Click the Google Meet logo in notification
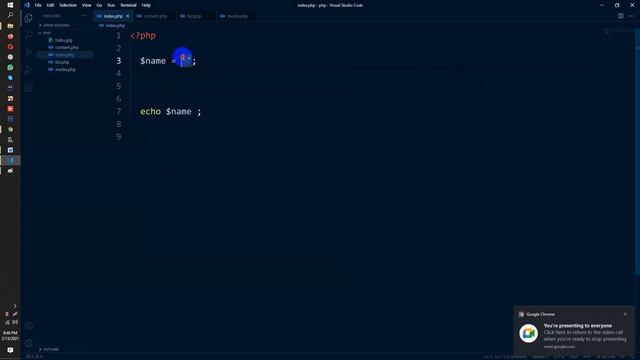 click(529, 333)
